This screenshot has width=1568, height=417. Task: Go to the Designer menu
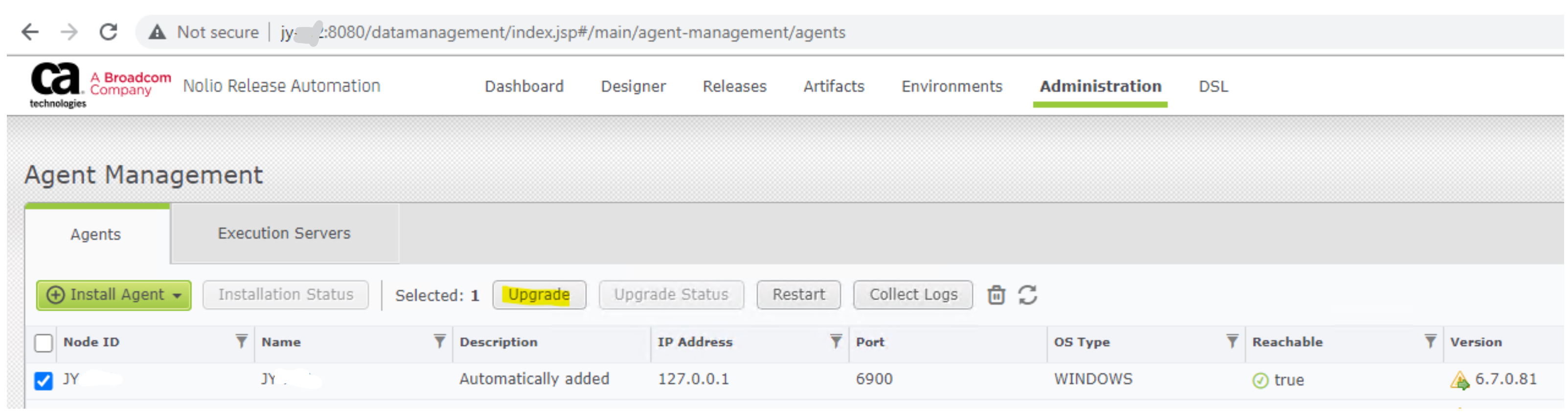tap(633, 87)
